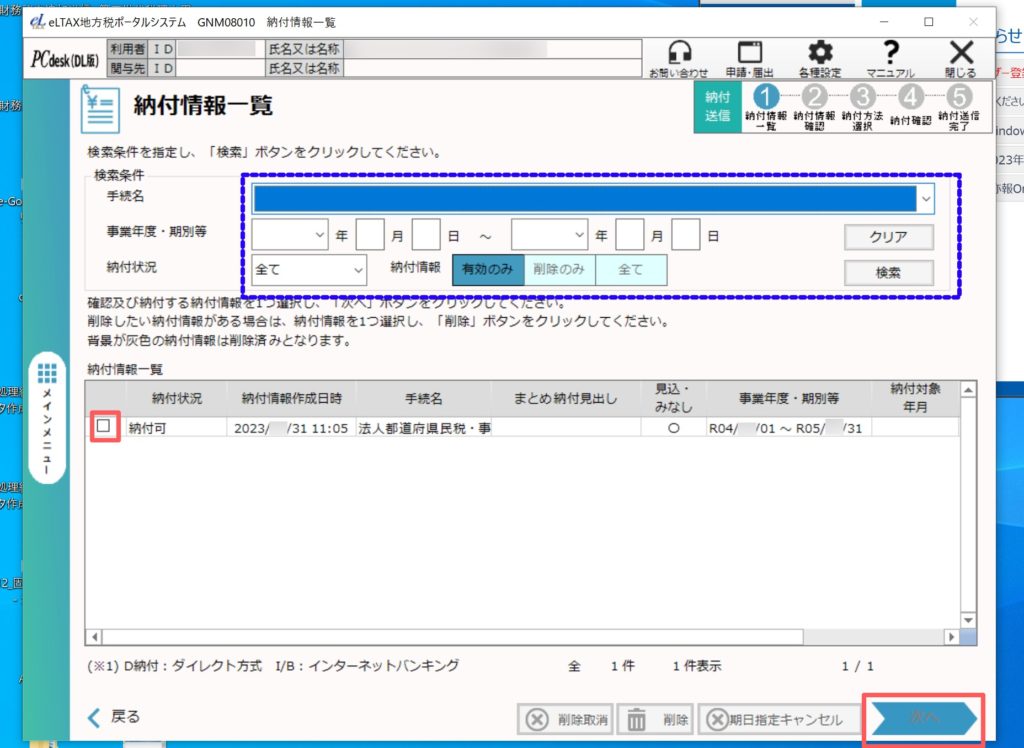Screen dimensions: 1024x748
Task: Click step 2 納付情報確認 in progress bar
Action: [815, 104]
